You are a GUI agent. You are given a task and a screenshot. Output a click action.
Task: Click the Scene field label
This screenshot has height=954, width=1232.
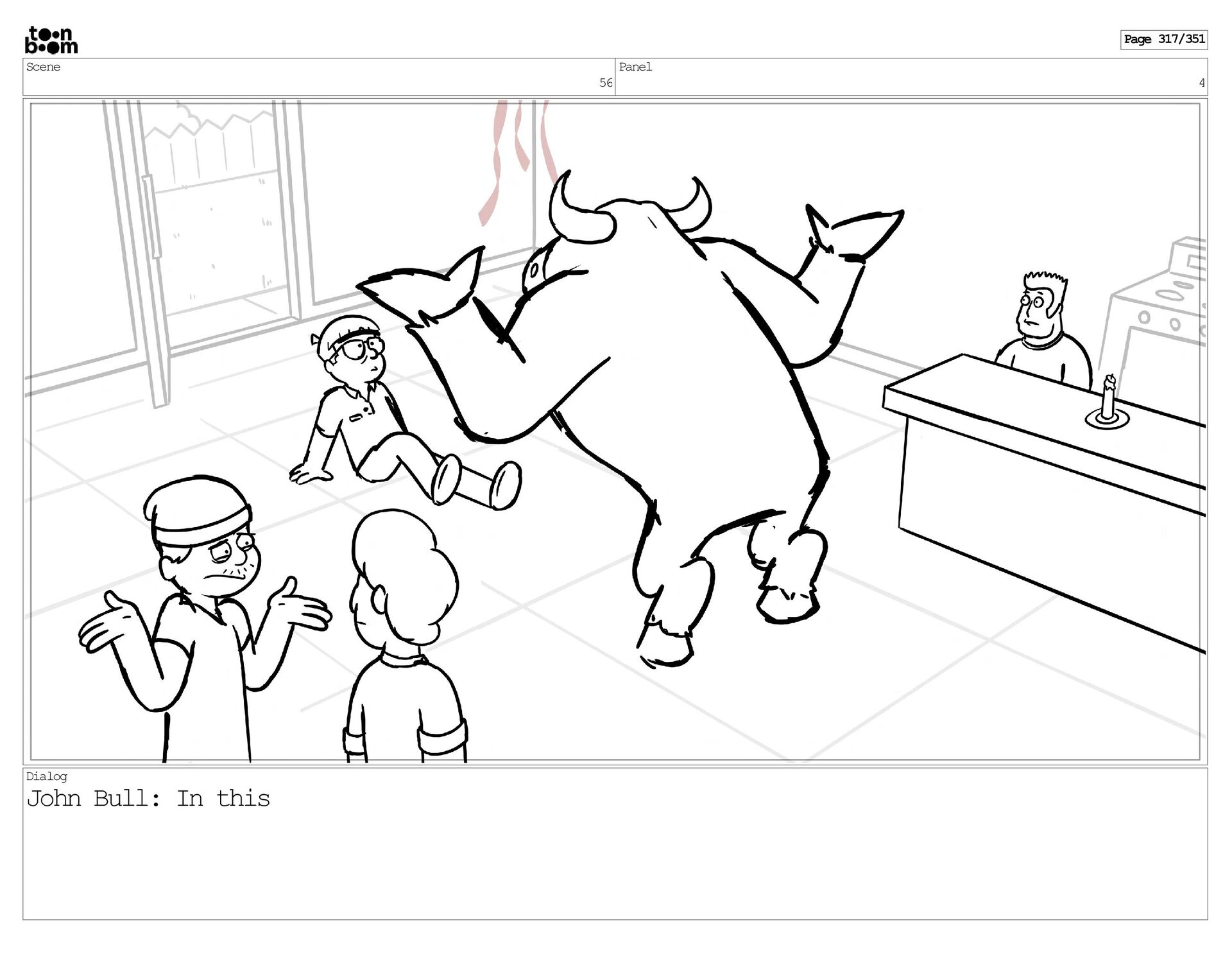click(44, 67)
